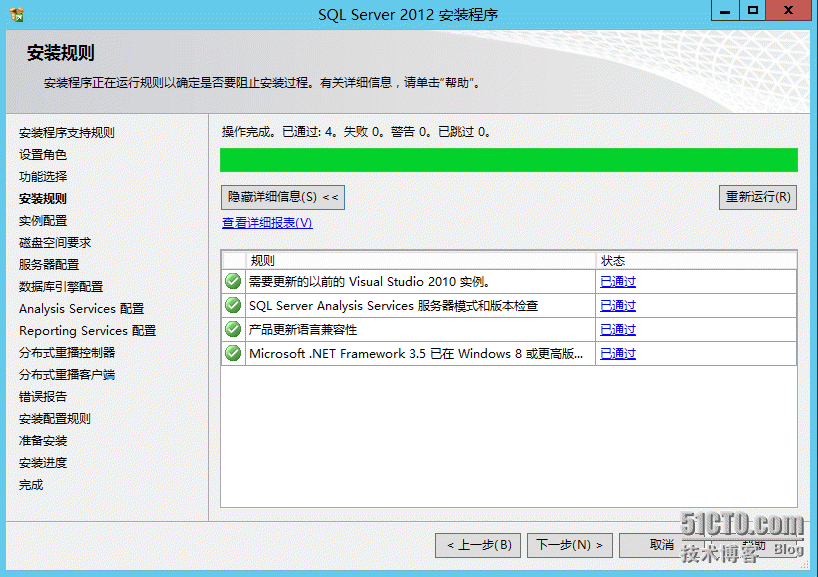Select 安装规则 step in sidebar
Image resolution: width=818 pixels, height=577 pixels.
click(x=43, y=199)
